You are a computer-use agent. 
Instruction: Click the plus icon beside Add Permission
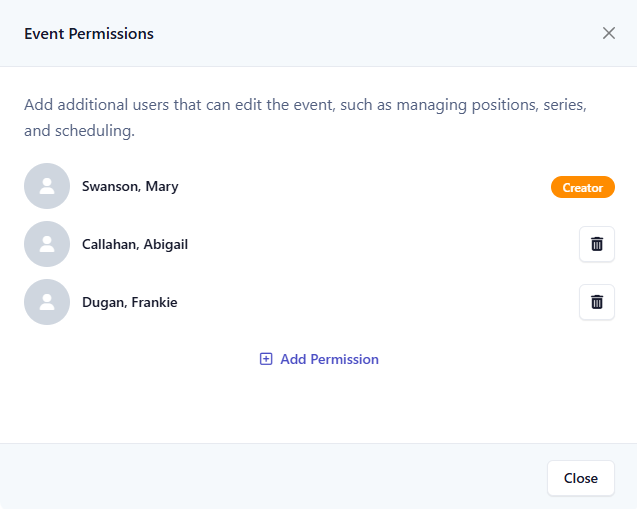coord(266,359)
